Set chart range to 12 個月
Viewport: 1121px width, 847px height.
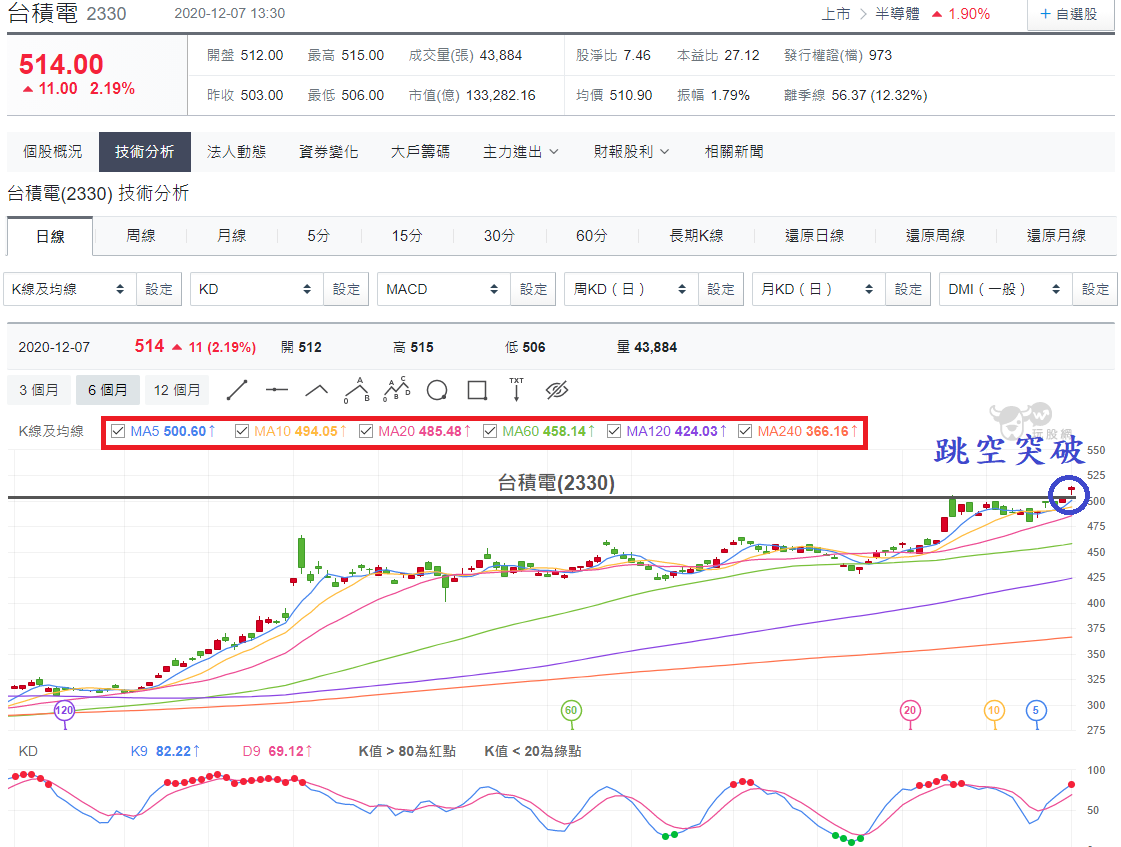[177, 390]
